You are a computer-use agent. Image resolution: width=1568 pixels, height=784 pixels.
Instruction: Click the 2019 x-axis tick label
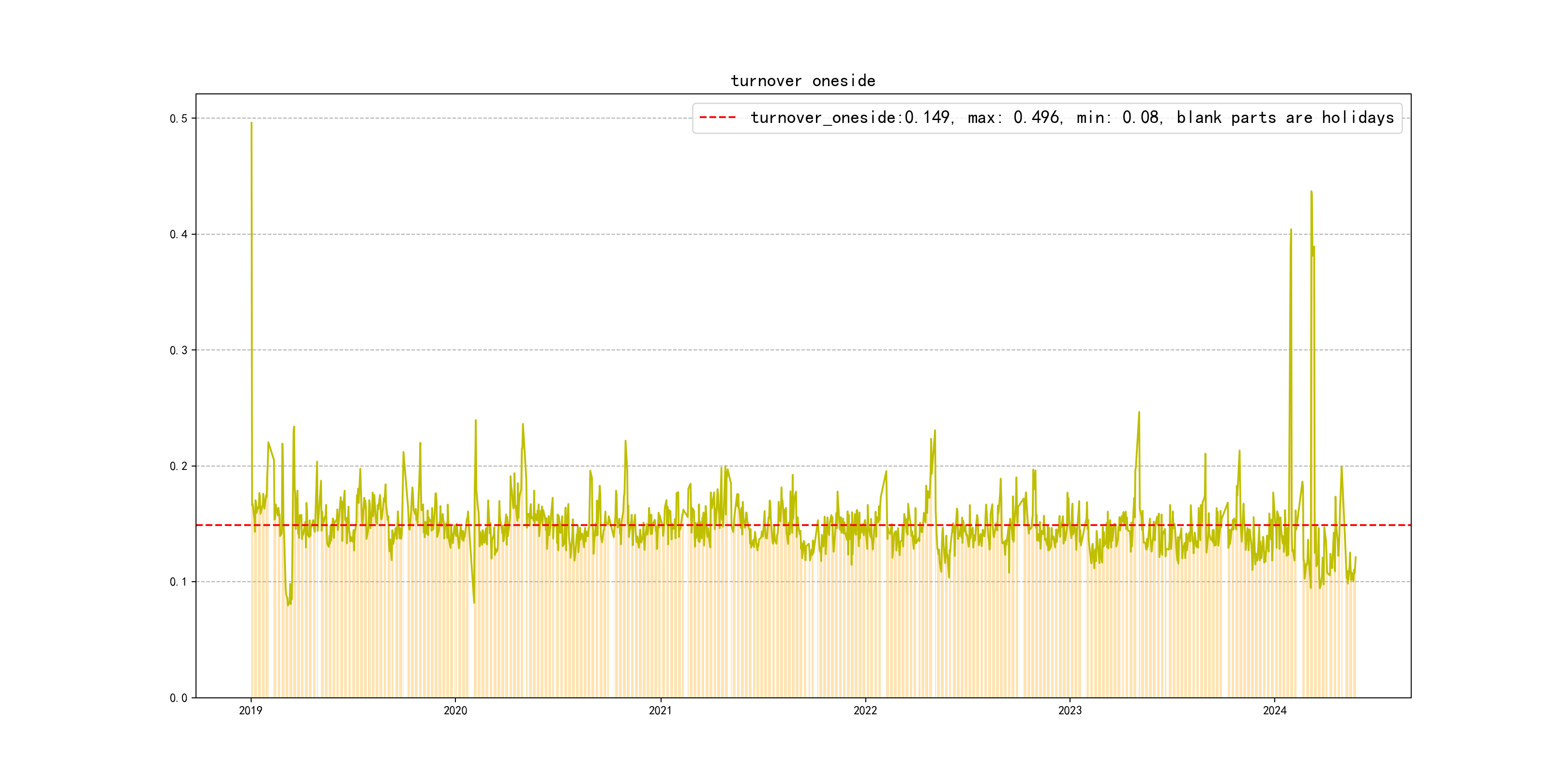(251, 711)
